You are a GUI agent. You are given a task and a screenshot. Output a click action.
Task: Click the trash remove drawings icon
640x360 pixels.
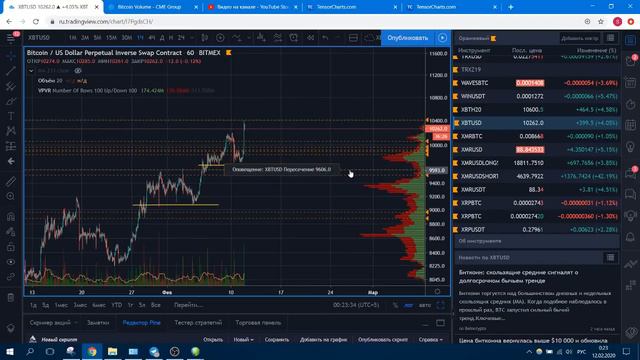pos(11,297)
